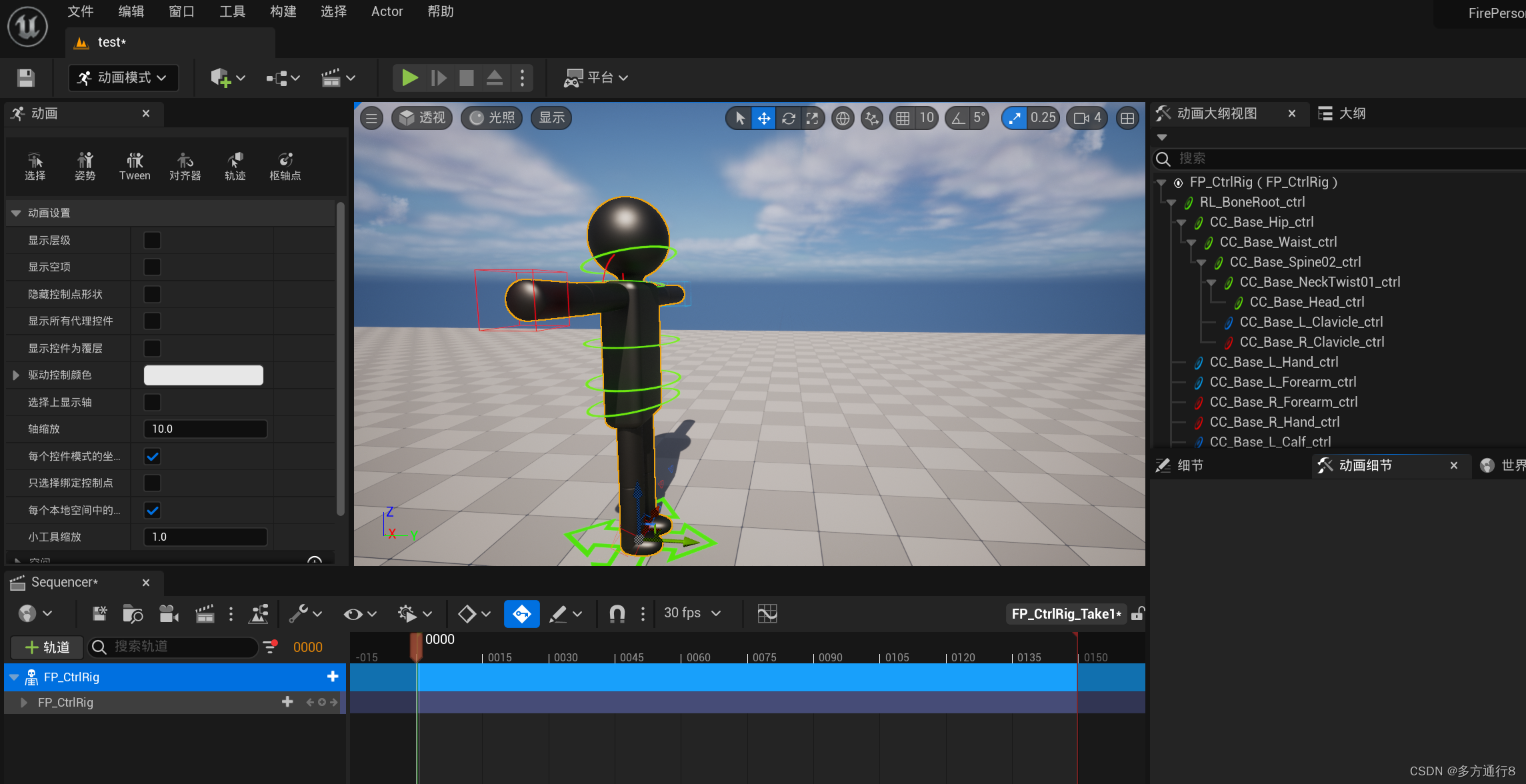Viewport: 1526px width, 784px height.
Task: Open the 平台 platforms dropdown
Action: coord(596,78)
